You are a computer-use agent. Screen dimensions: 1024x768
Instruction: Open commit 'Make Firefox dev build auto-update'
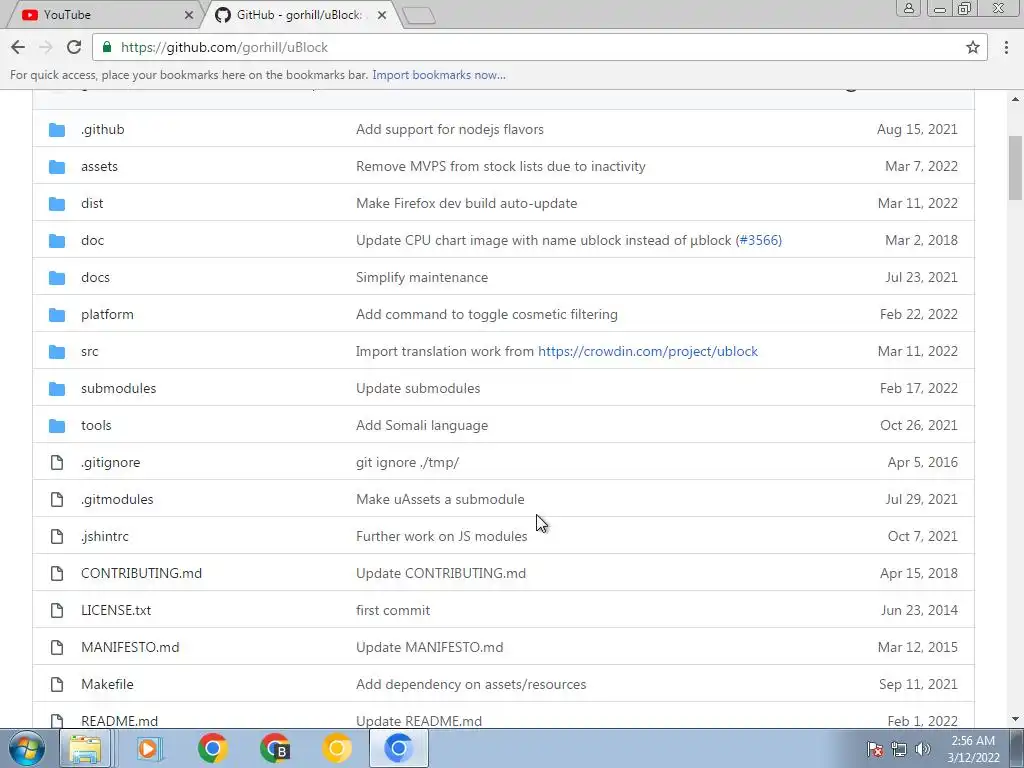point(466,204)
